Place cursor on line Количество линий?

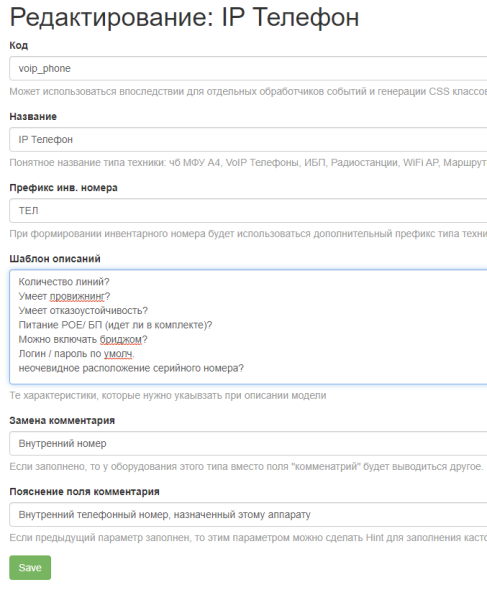[64, 282]
